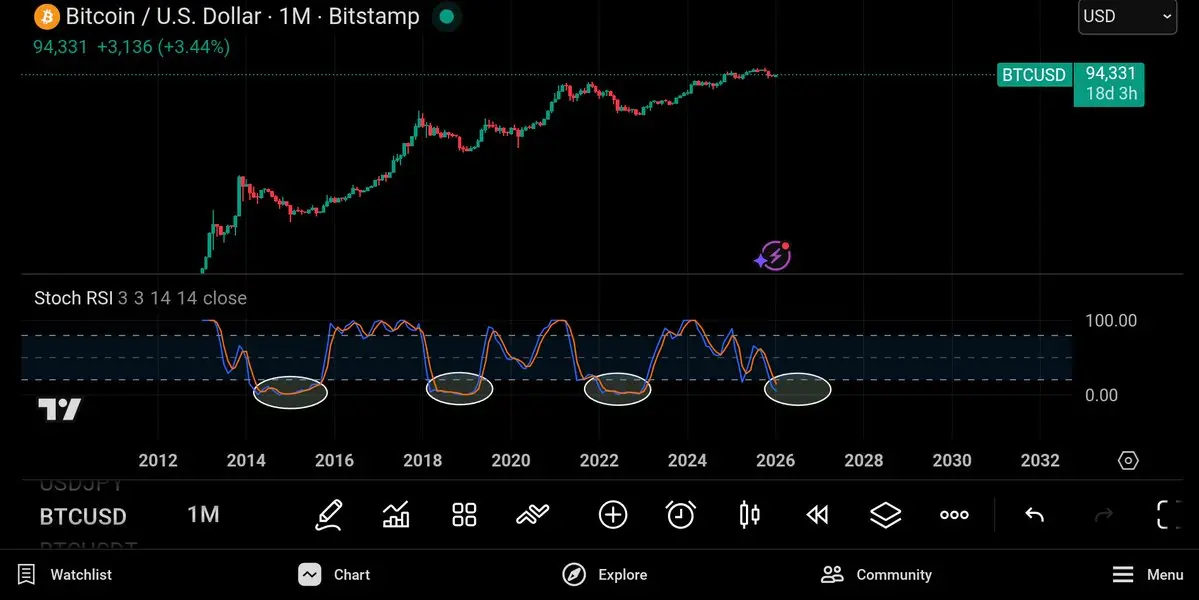Open the three-dots more options
Image resolution: width=1199 pixels, height=600 pixels.
tap(954, 515)
